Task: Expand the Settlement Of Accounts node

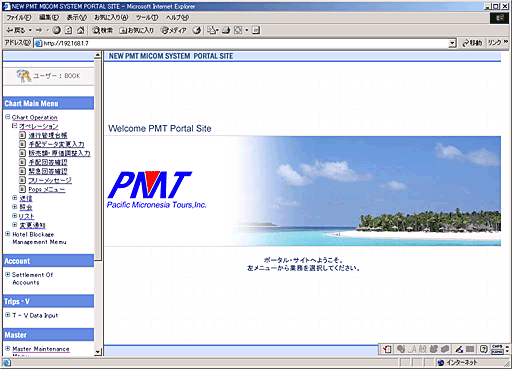Action: (7, 274)
